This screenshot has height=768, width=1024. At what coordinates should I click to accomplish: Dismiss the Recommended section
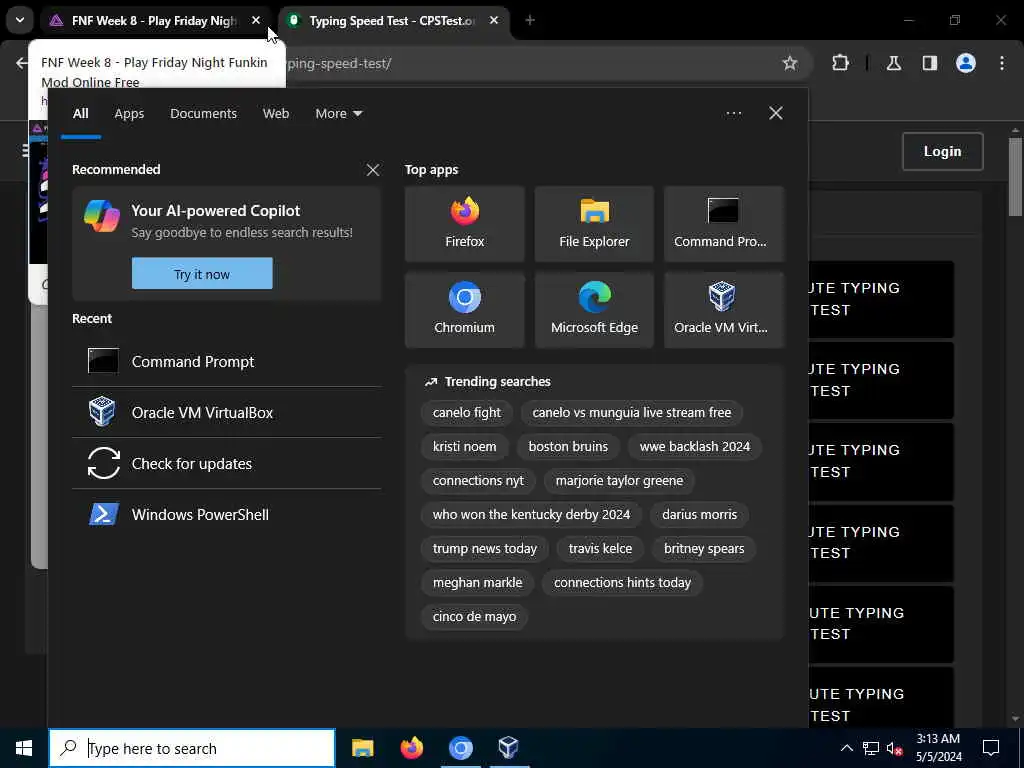[373, 170]
